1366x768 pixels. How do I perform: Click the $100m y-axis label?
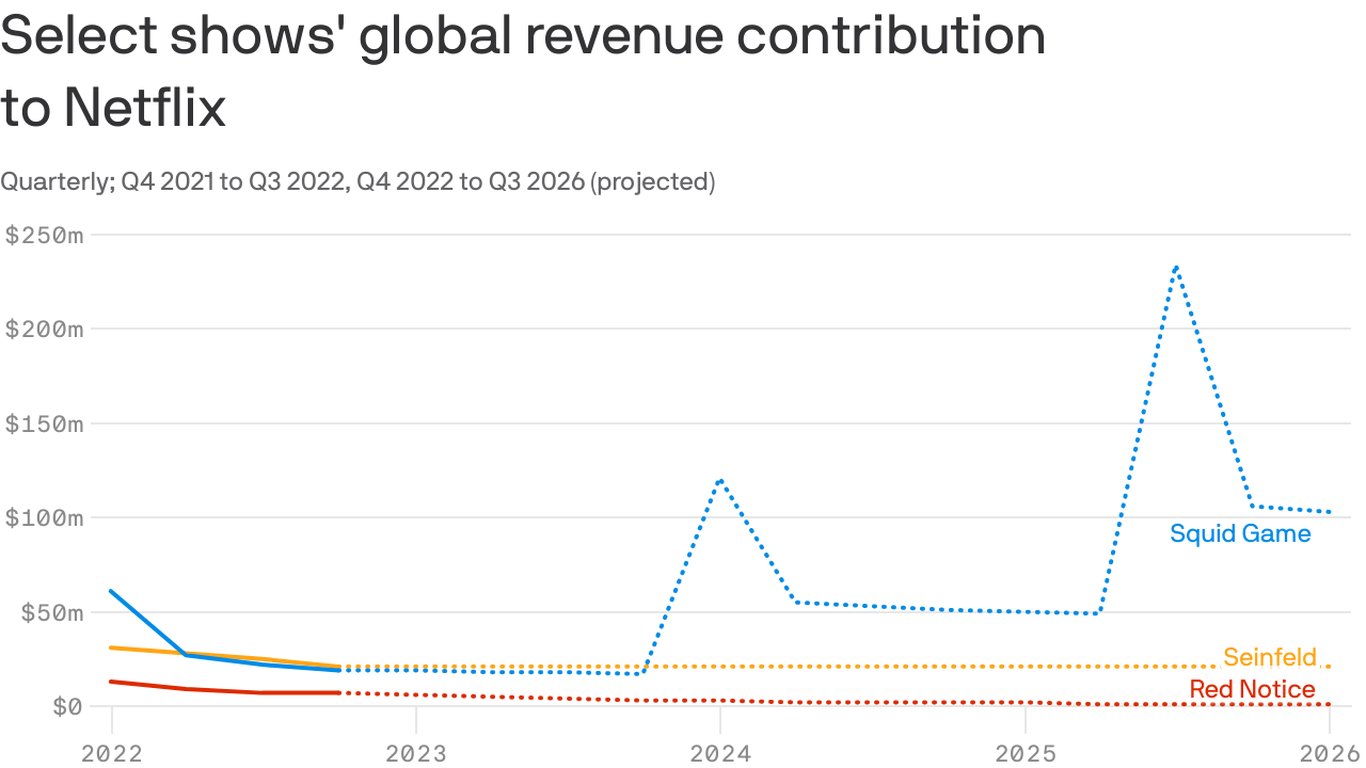tap(44, 518)
